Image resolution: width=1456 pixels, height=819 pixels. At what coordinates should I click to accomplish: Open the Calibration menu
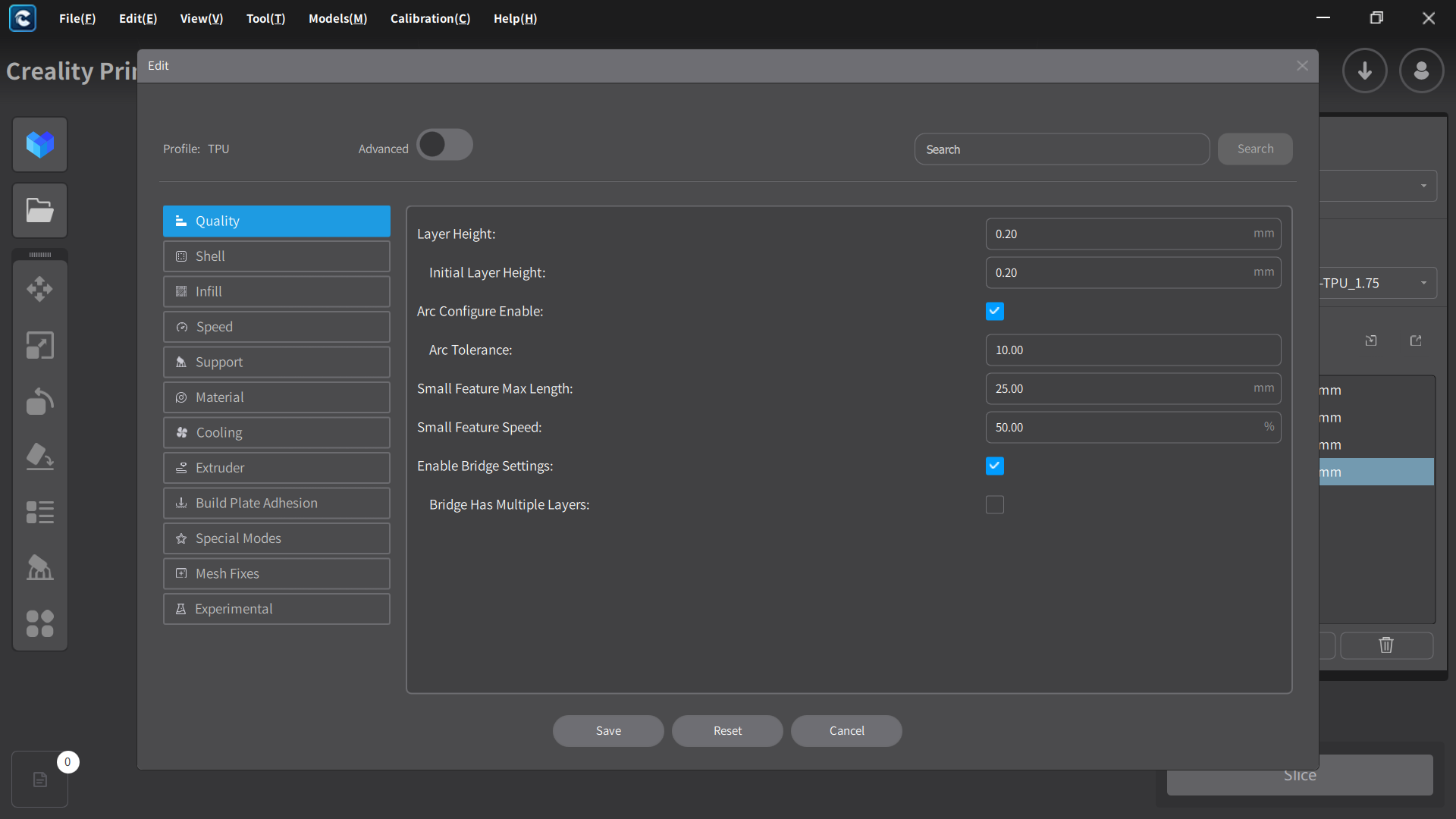tap(430, 18)
